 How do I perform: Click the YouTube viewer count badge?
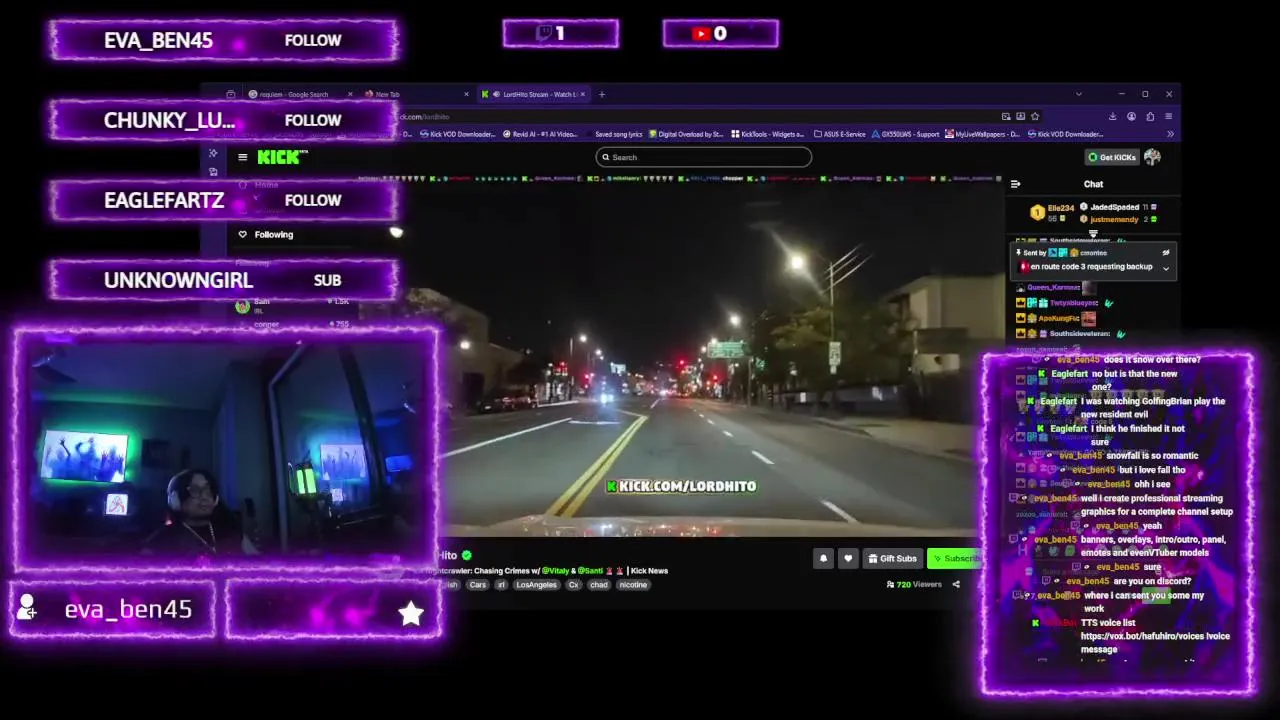tap(720, 33)
